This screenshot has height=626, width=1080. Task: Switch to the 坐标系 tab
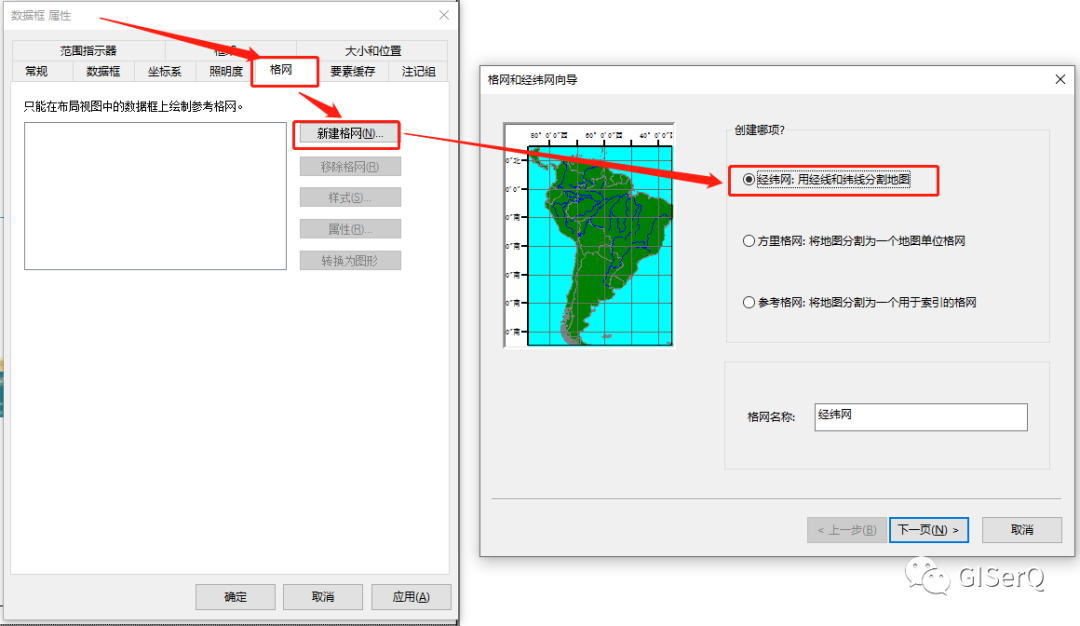(x=164, y=72)
